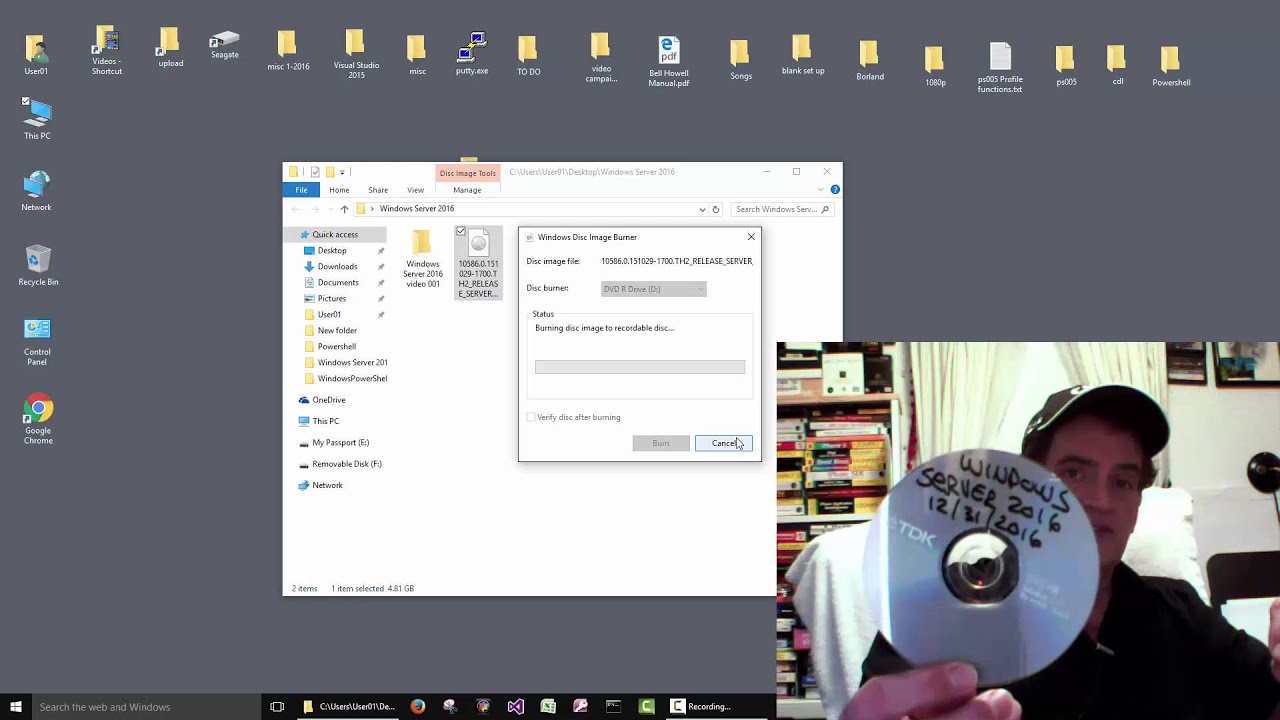The width and height of the screenshot is (1280, 720).
Task: Open Customize Quick Access Toolbar dropdown
Action: point(342,172)
